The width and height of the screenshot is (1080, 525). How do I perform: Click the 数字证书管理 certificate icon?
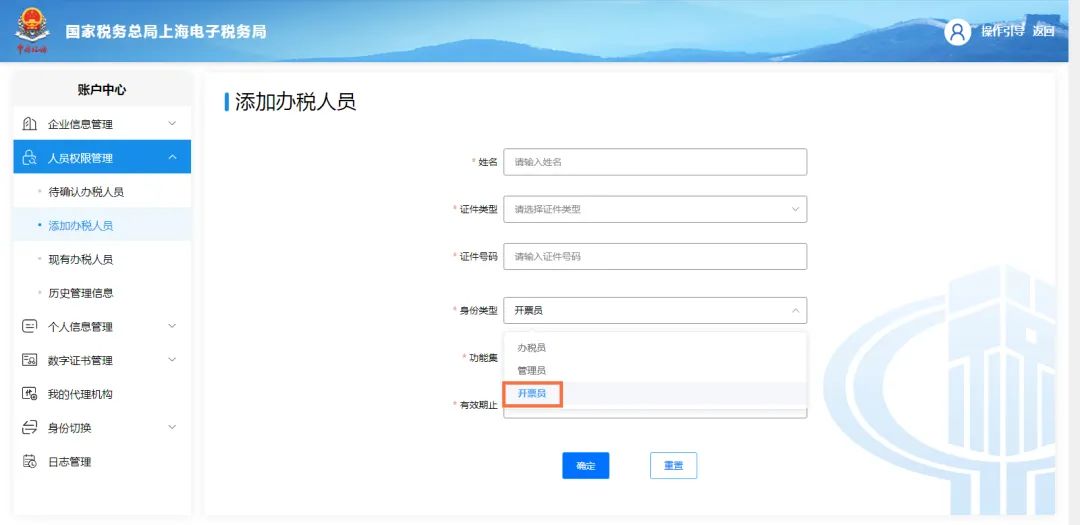point(30,360)
